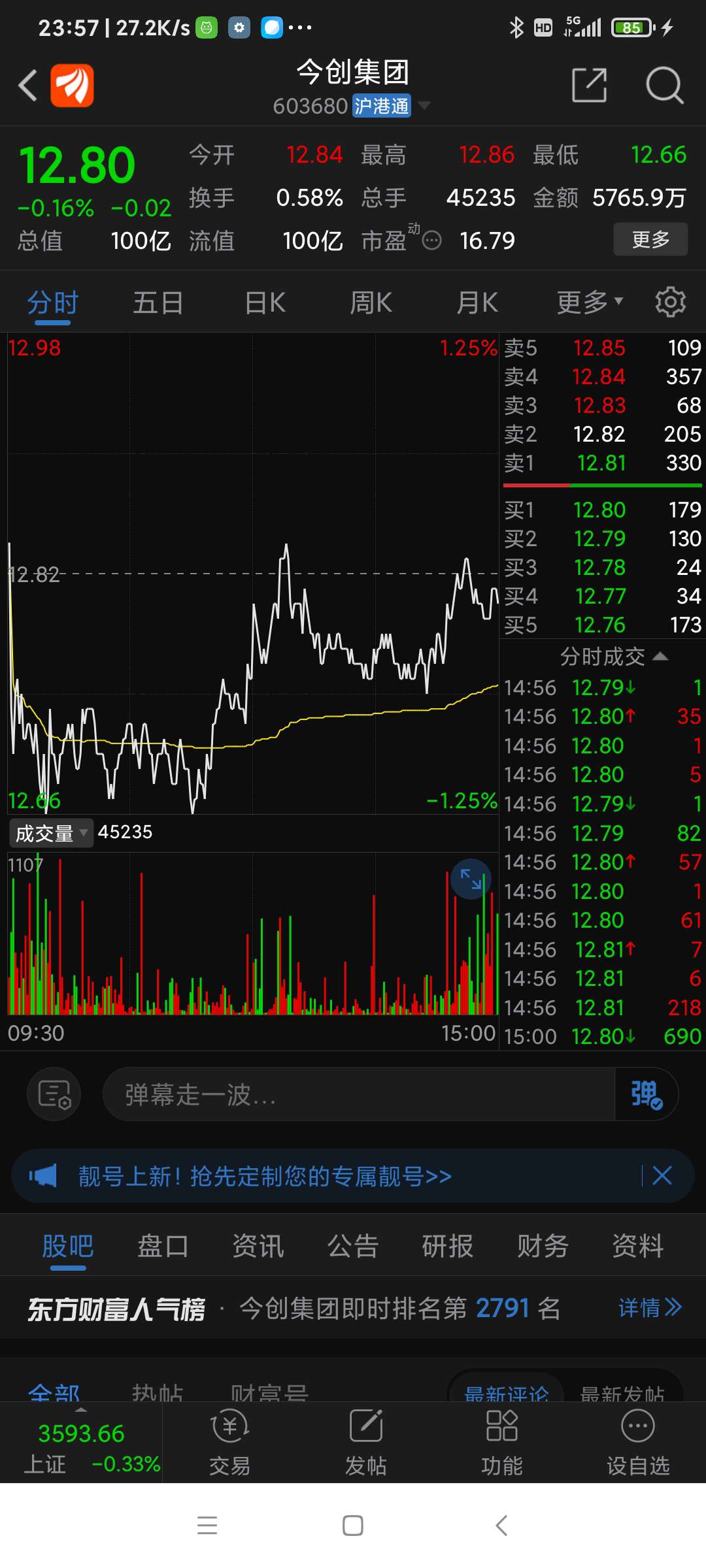
Task: Switch to the 资料 tab
Action: pyautogui.click(x=638, y=1246)
